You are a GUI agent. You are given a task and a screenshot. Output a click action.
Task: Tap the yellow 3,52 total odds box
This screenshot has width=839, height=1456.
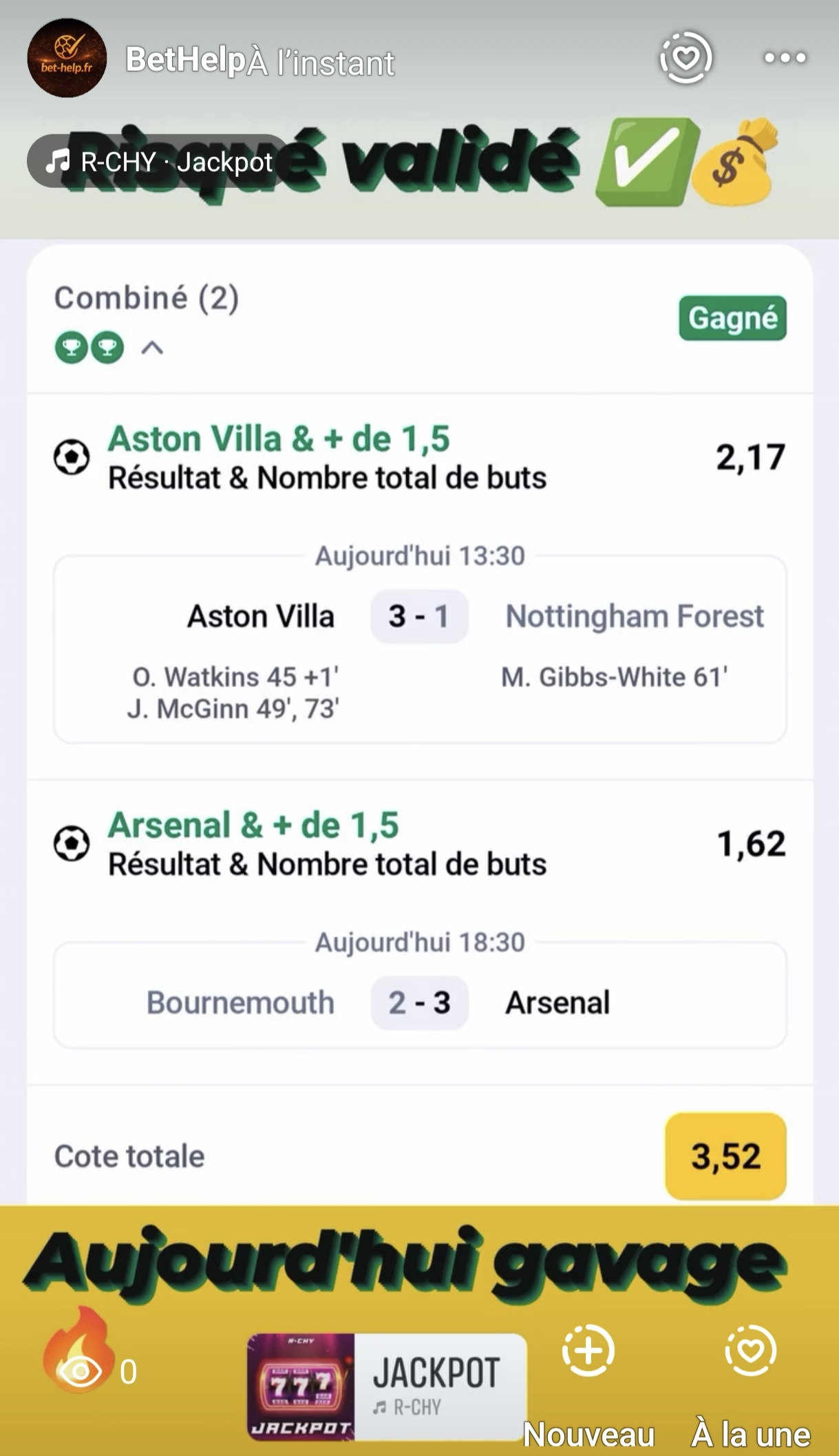click(725, 1156)
